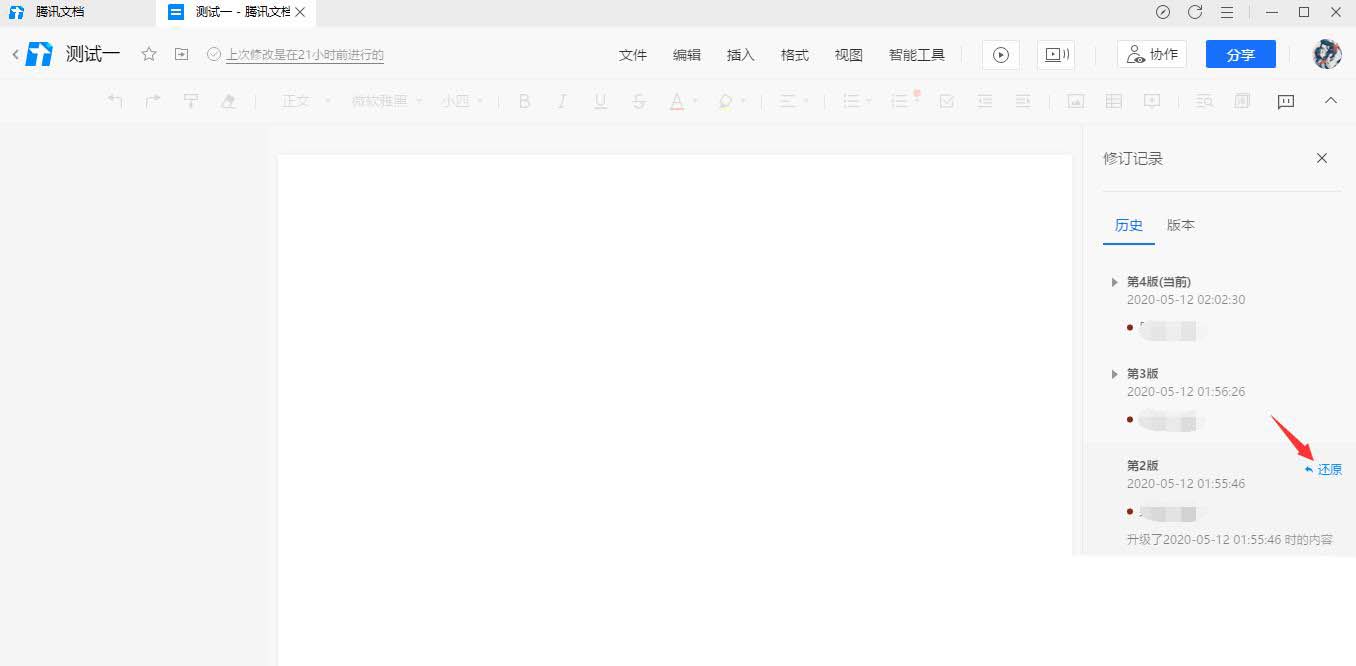Insert a to-do checkbox list
The height and width of the screenshot is (666, 1356).
click(x=947, y=101)
